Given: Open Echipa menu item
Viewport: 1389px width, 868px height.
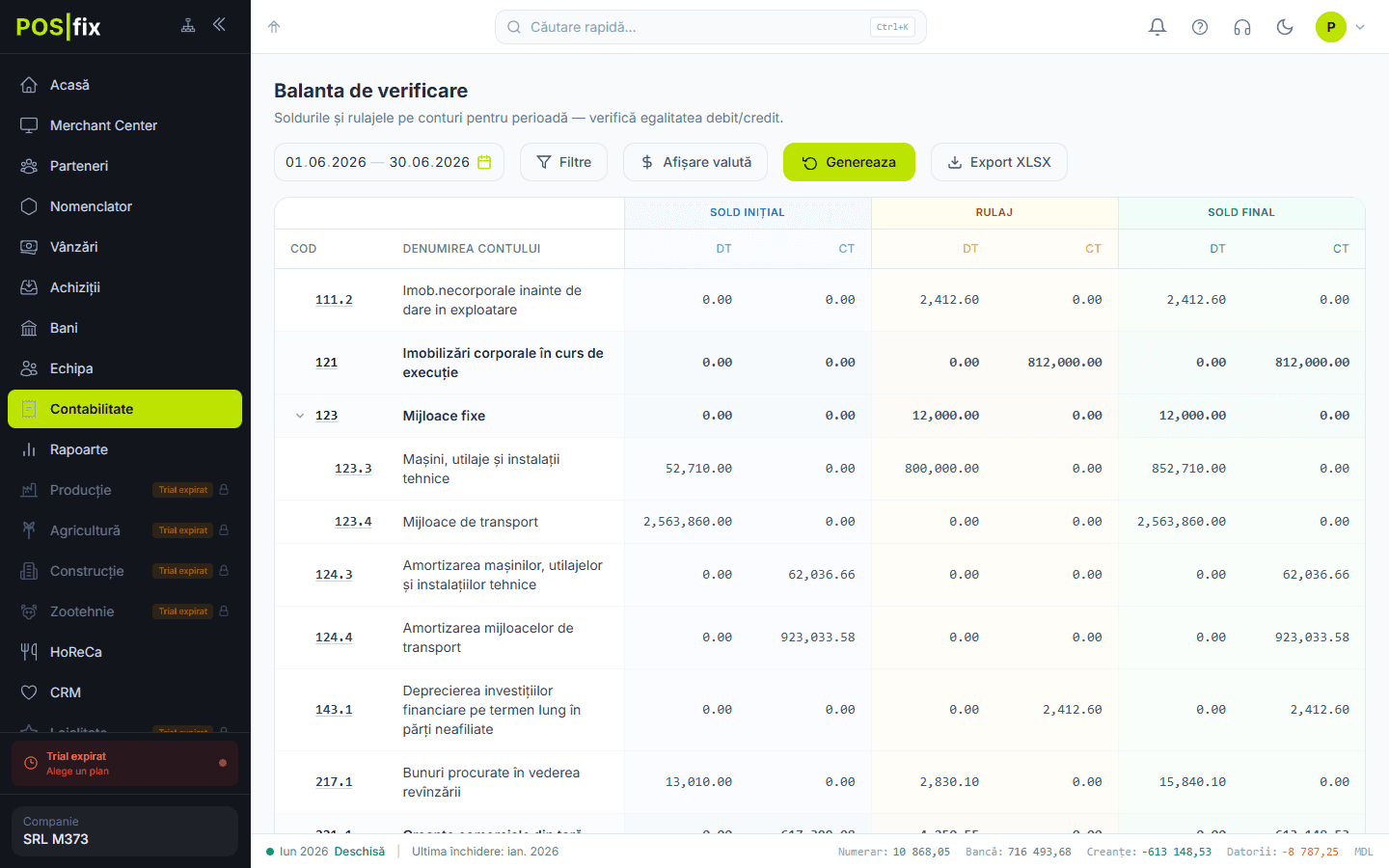Looking at the screenshot, I should [124, 368].
